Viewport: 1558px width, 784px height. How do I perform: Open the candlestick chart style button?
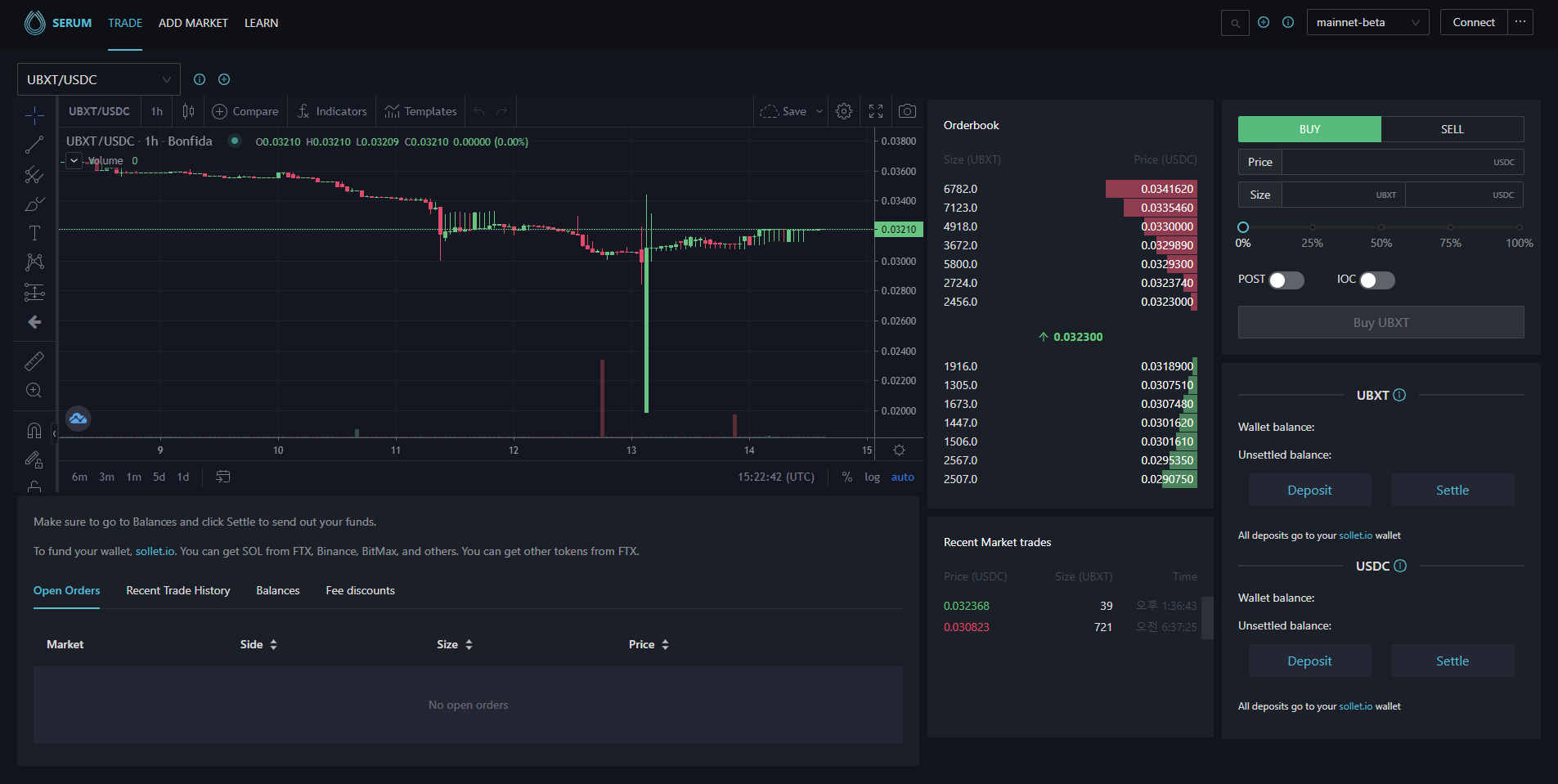pyautogui.click(x=188, y=111)
